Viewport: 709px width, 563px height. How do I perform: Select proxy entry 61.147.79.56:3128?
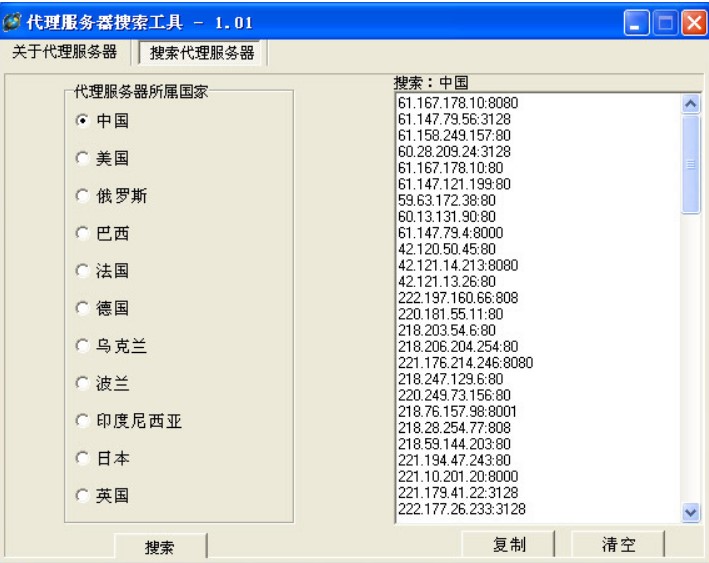pyautogui.click(x=454, y=119)
